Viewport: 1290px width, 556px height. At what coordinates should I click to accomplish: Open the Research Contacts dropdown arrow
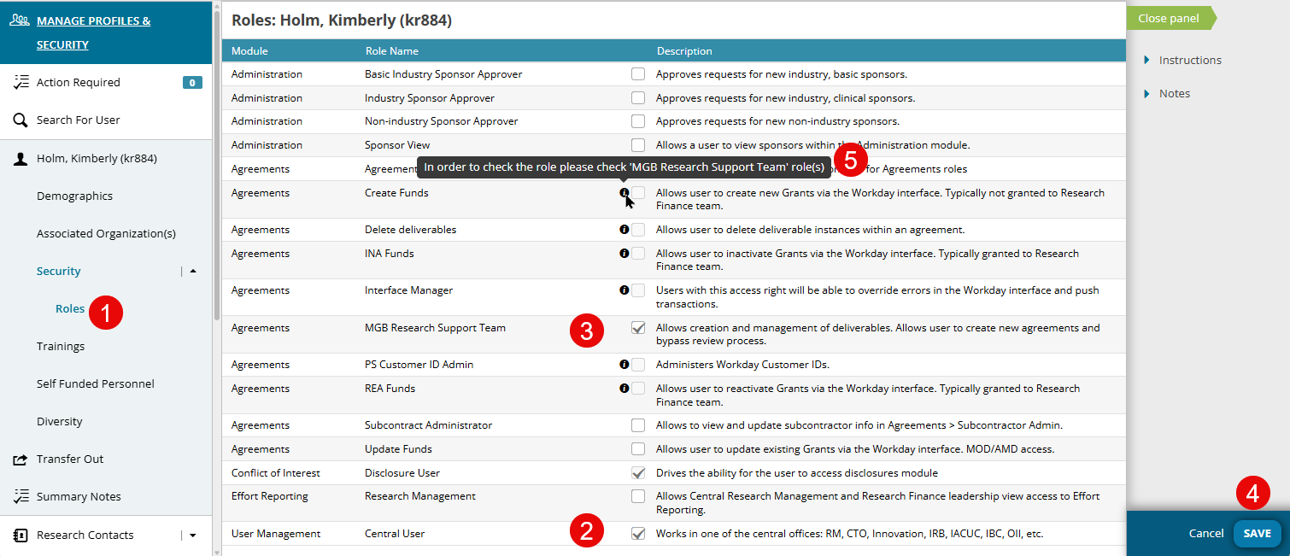tap(193, 535)
